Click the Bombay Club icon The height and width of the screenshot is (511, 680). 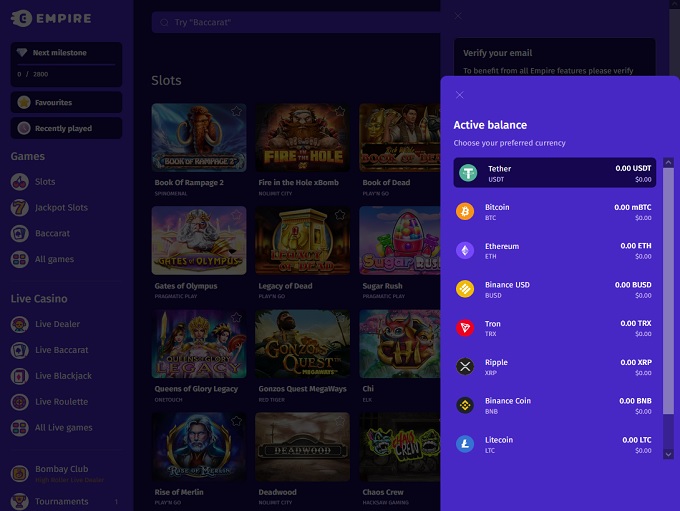pyautogui.click(x=20, y=473)
